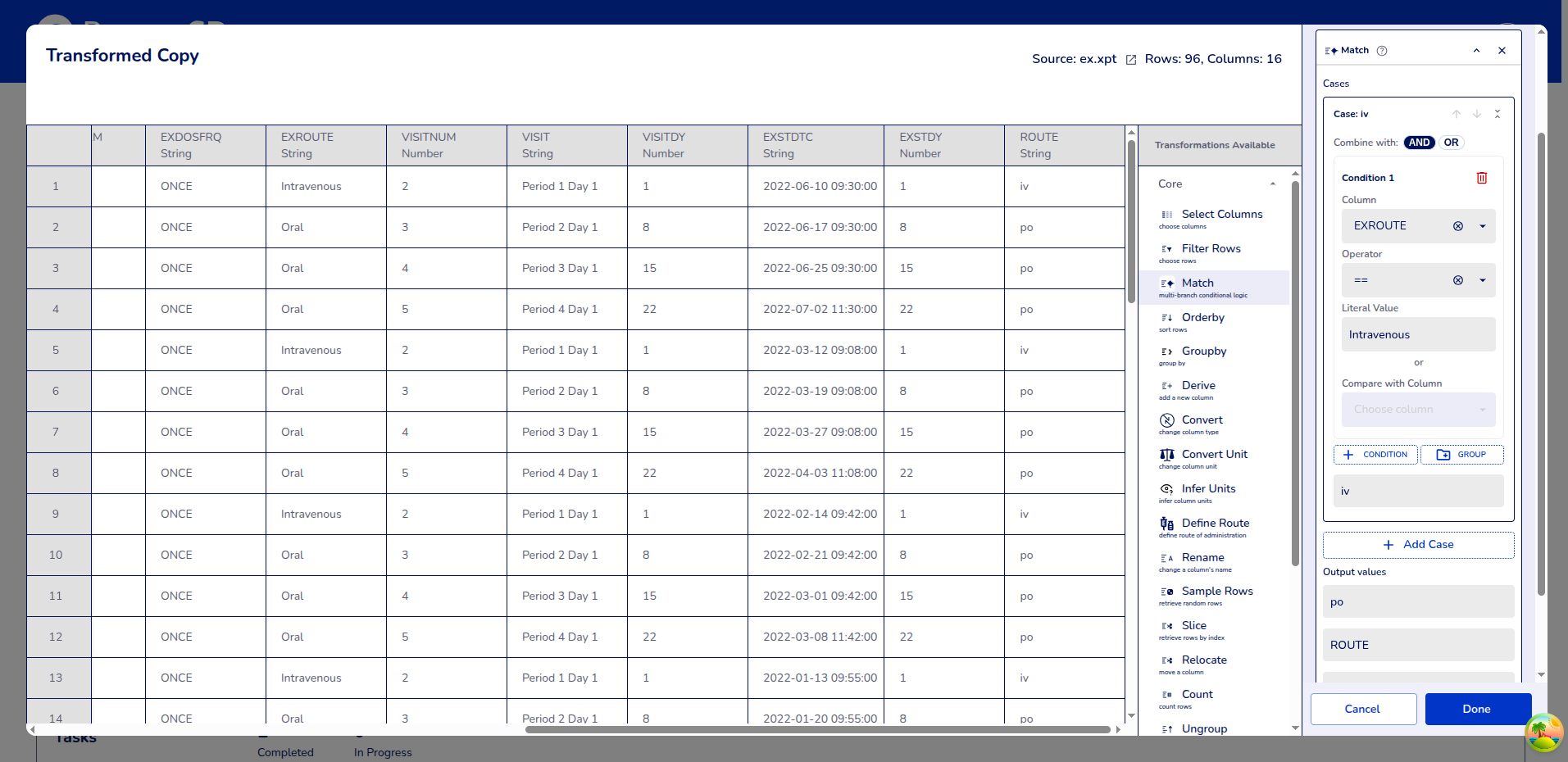The image size is (1568, 762).
Task: Click the Done button
Action: point(1477,709)
